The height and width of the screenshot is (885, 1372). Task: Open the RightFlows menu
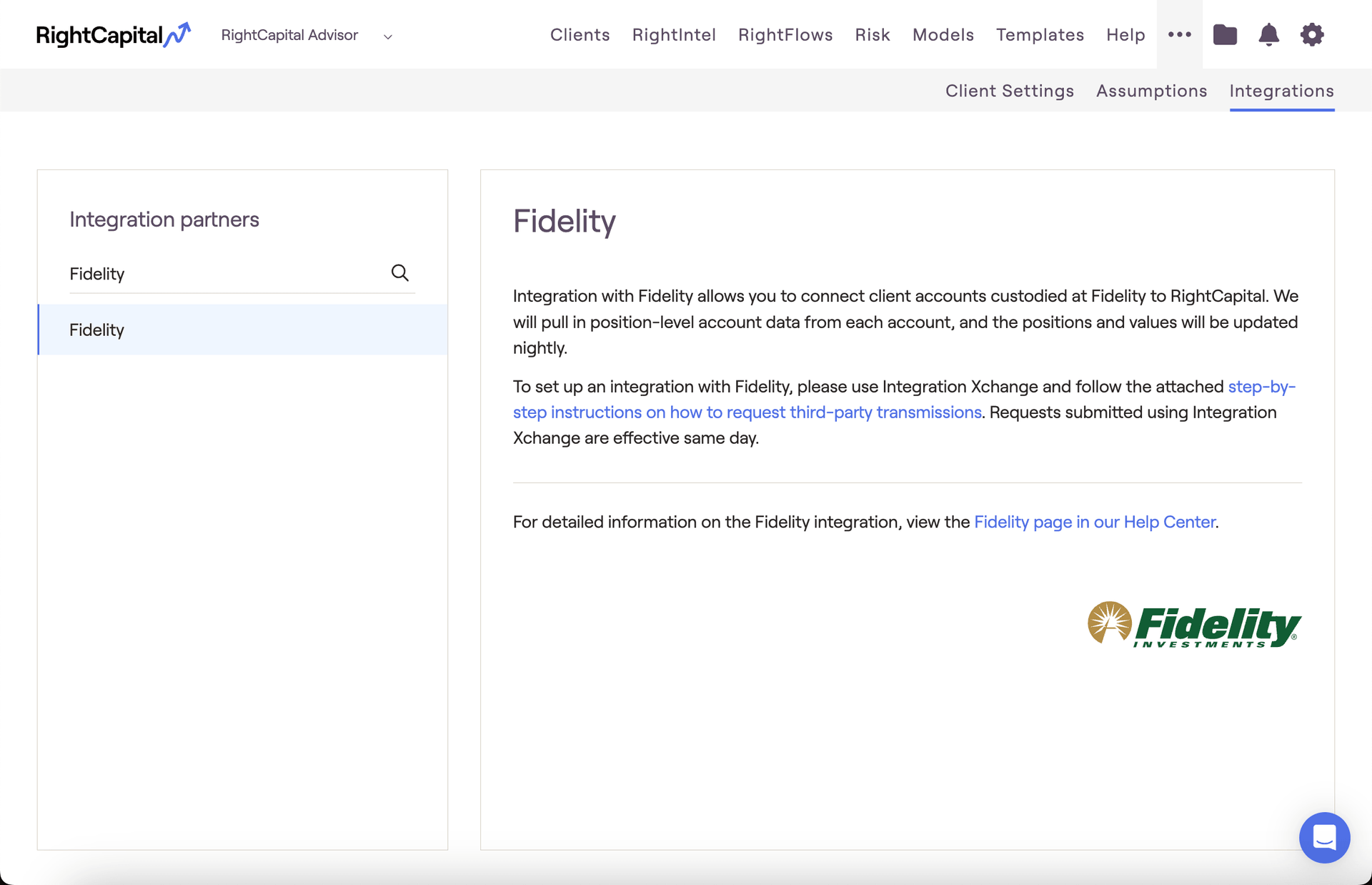pyautogui.click(x=785, y=34)
